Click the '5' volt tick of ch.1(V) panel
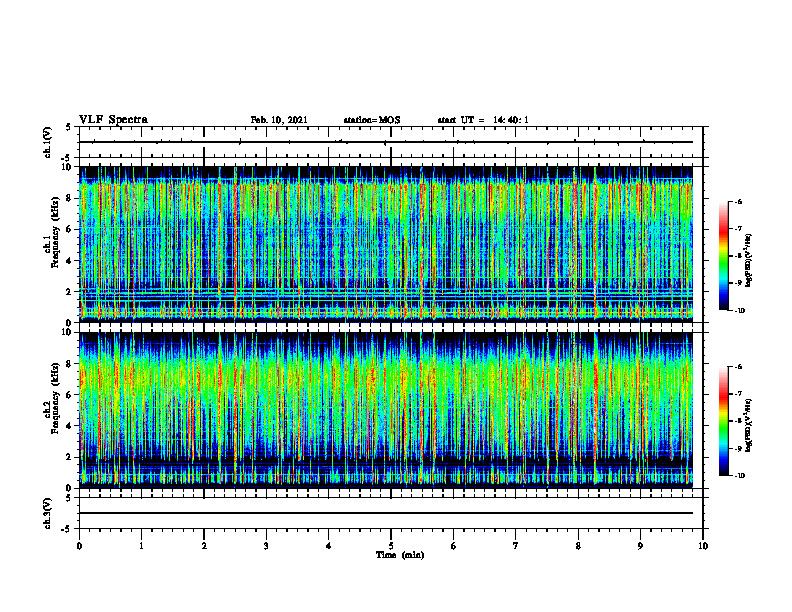The image size is (792, 612). (x=68, y=127)
